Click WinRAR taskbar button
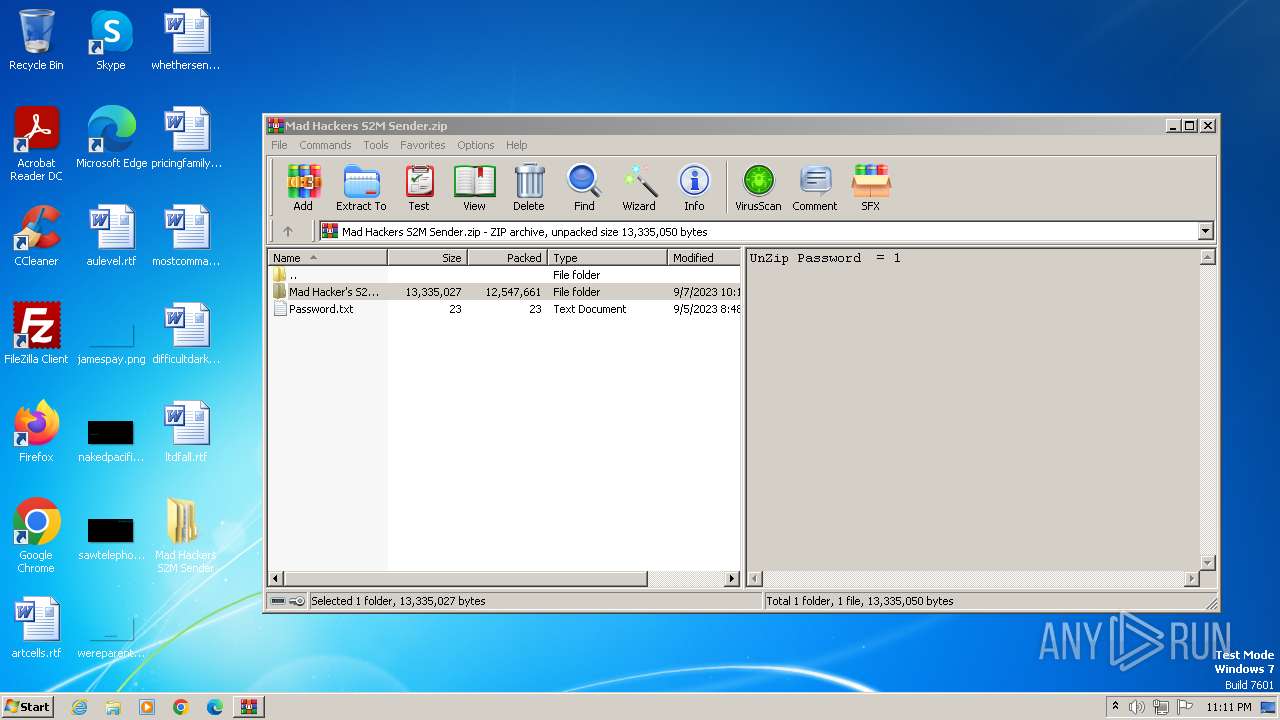The width and height of the screenshot is (1280, 720). coord(249,707)
